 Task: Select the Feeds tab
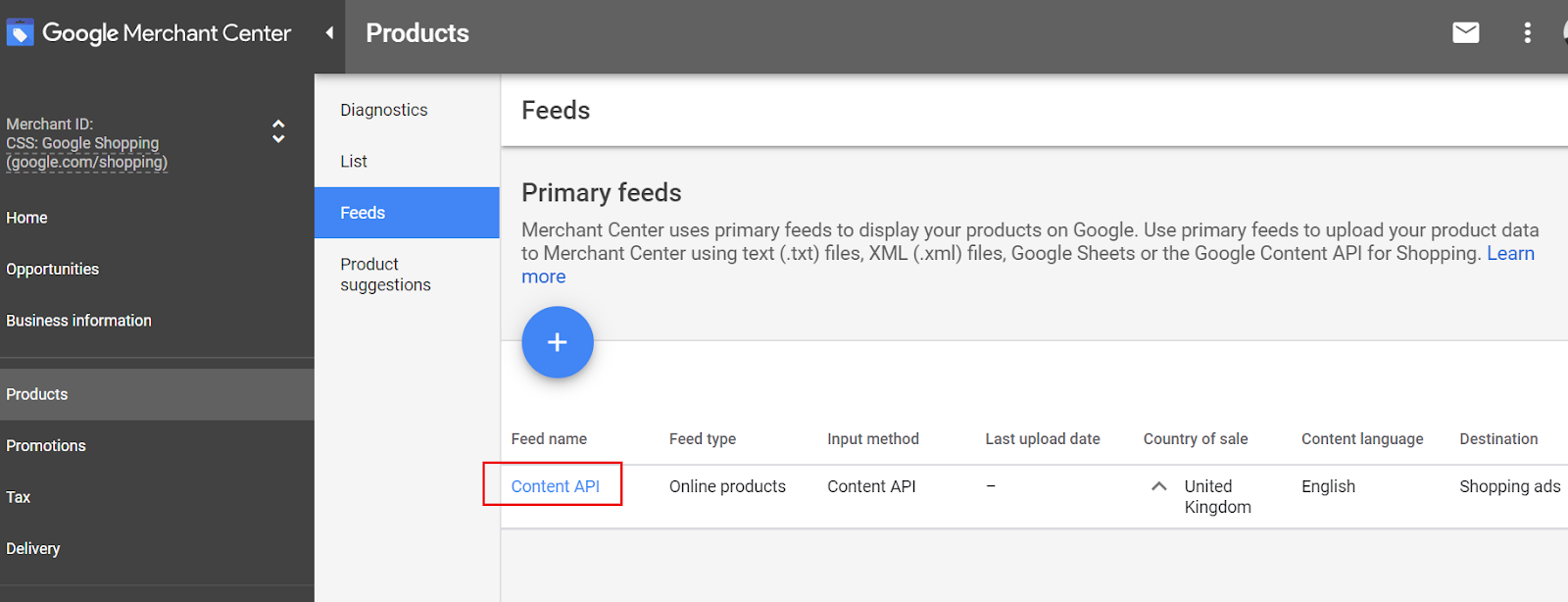(407, 213)
